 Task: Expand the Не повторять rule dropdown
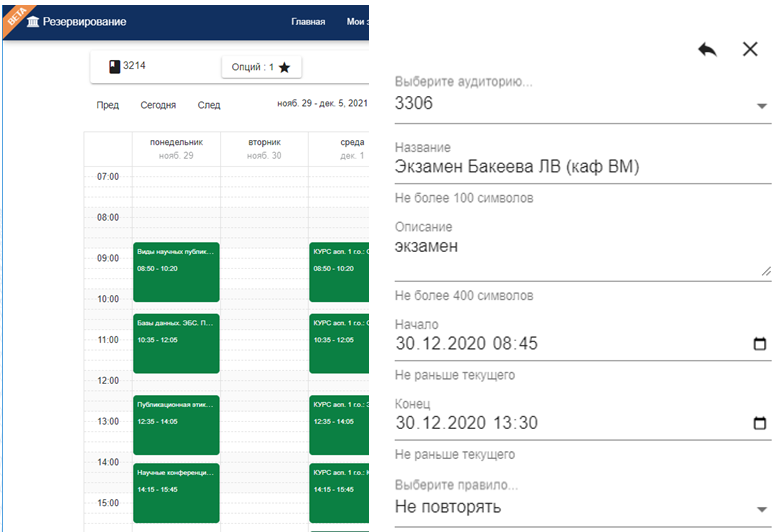coord(761,509)
